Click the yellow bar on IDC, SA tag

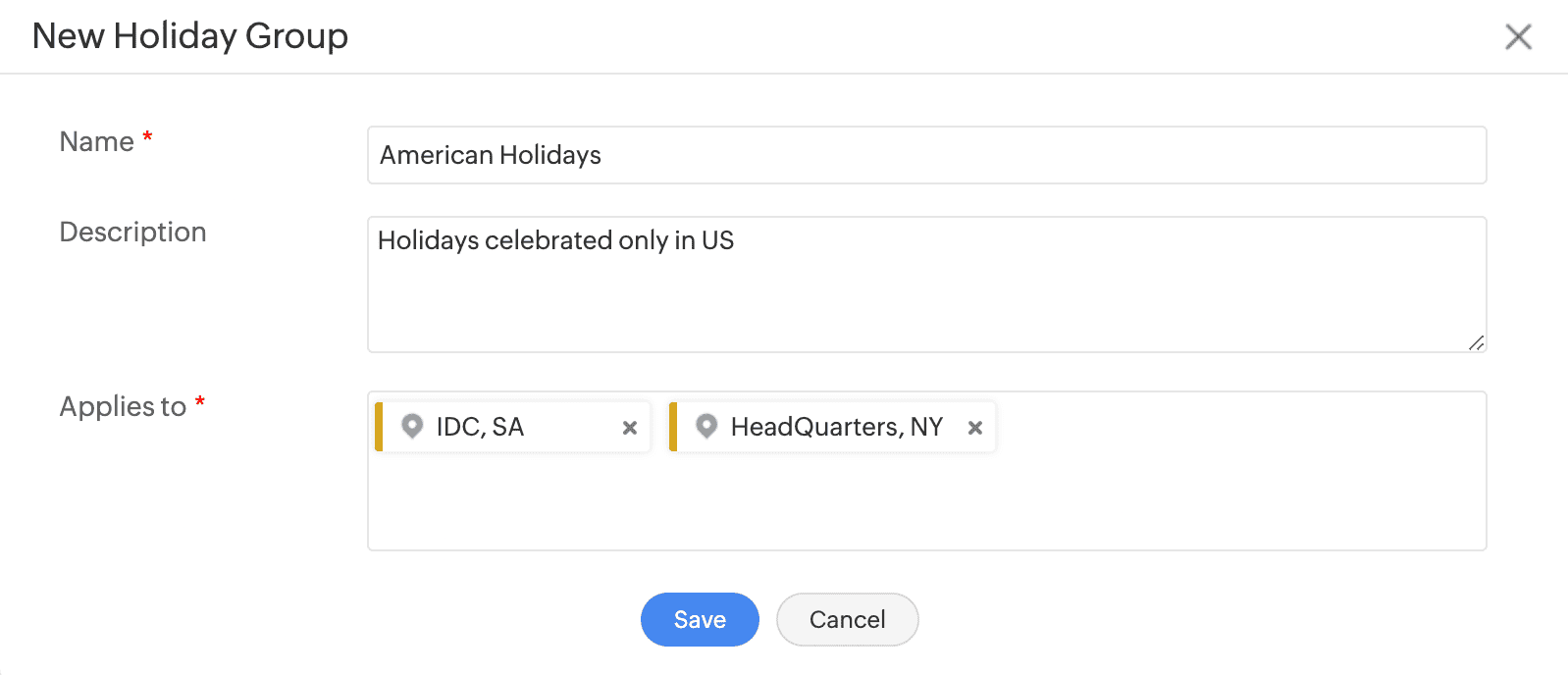coord(379,427)
